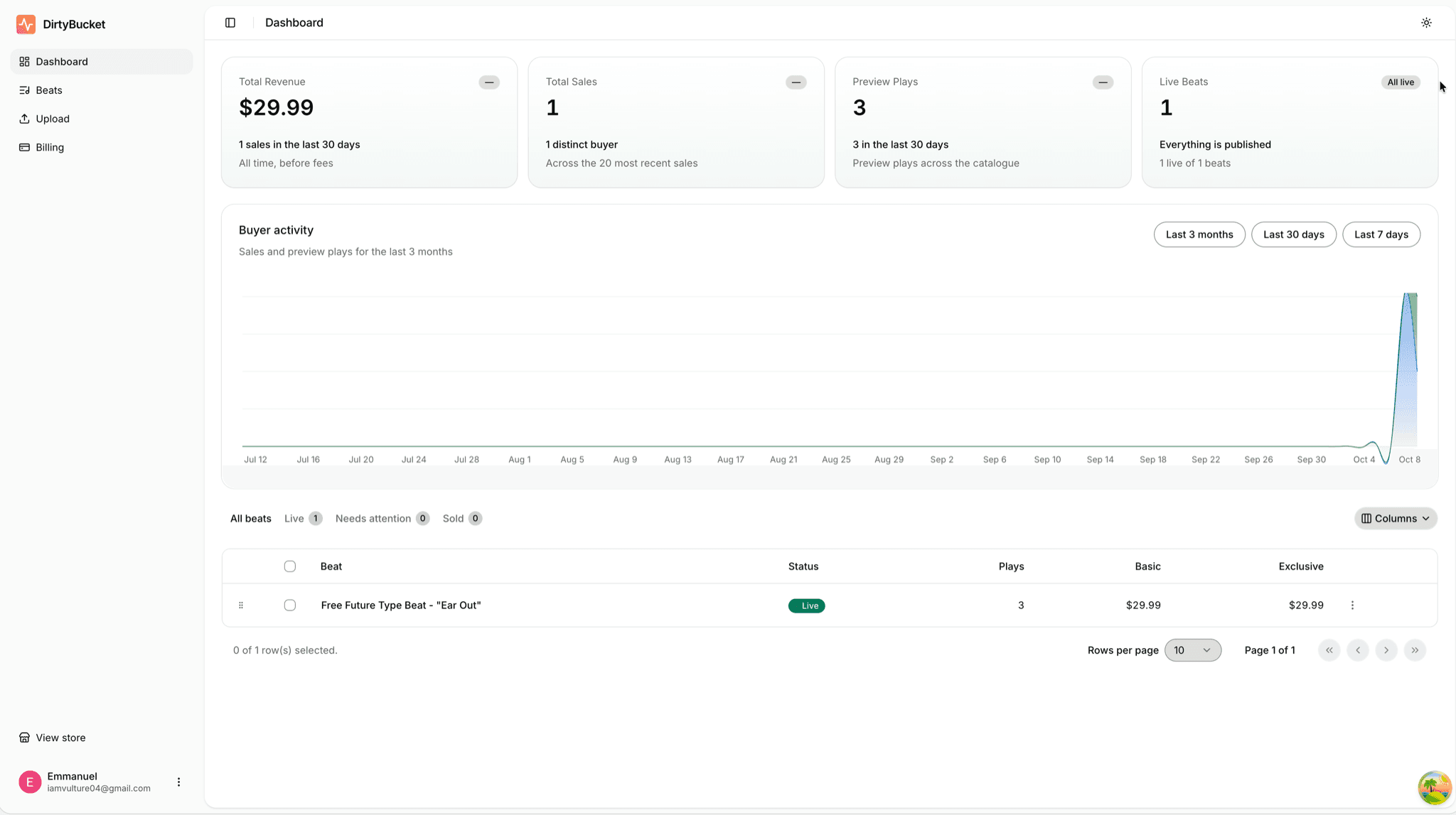Screen dimensions: 1456x815
Task: Check the Free Future Type Beat row
Action: click(x=290, y=605)
